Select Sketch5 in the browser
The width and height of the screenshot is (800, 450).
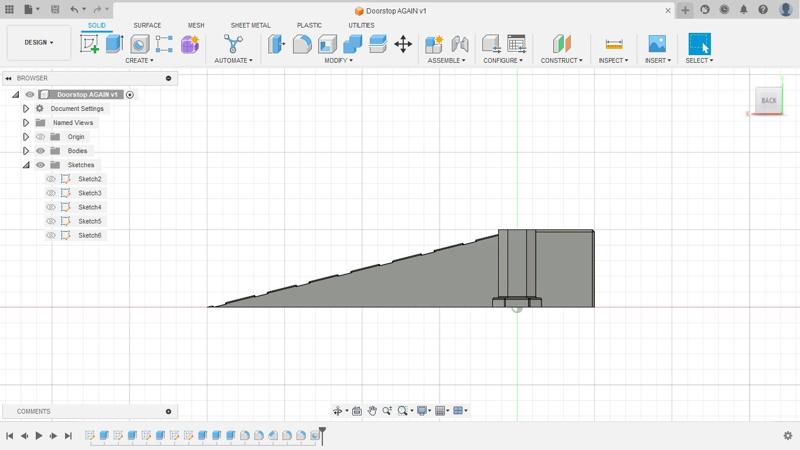90,221
